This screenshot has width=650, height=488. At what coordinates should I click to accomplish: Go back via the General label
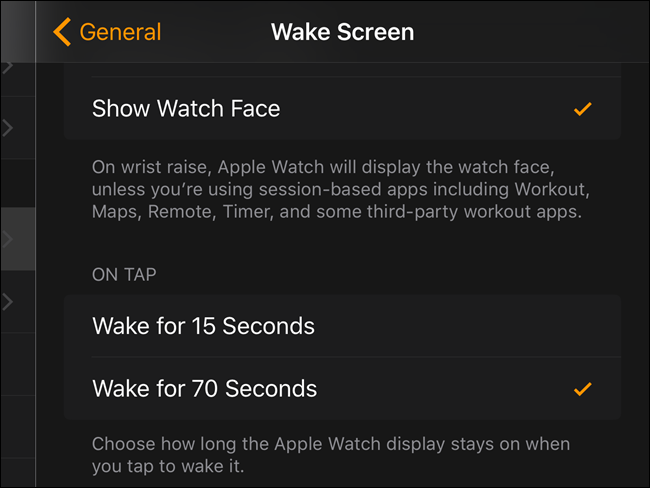tap(120, 32)
